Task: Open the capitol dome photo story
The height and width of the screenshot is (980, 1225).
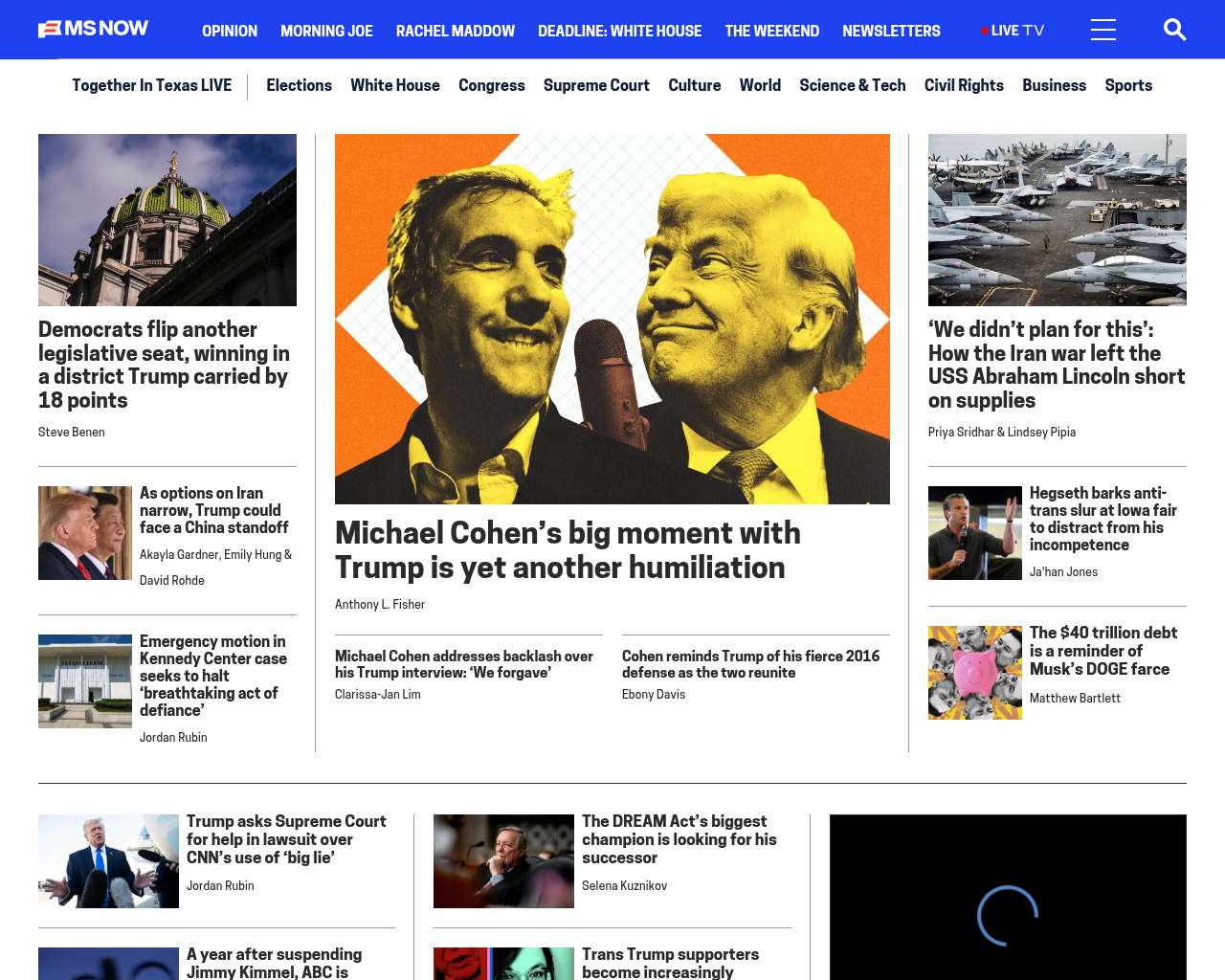Action: coord(167,220)
